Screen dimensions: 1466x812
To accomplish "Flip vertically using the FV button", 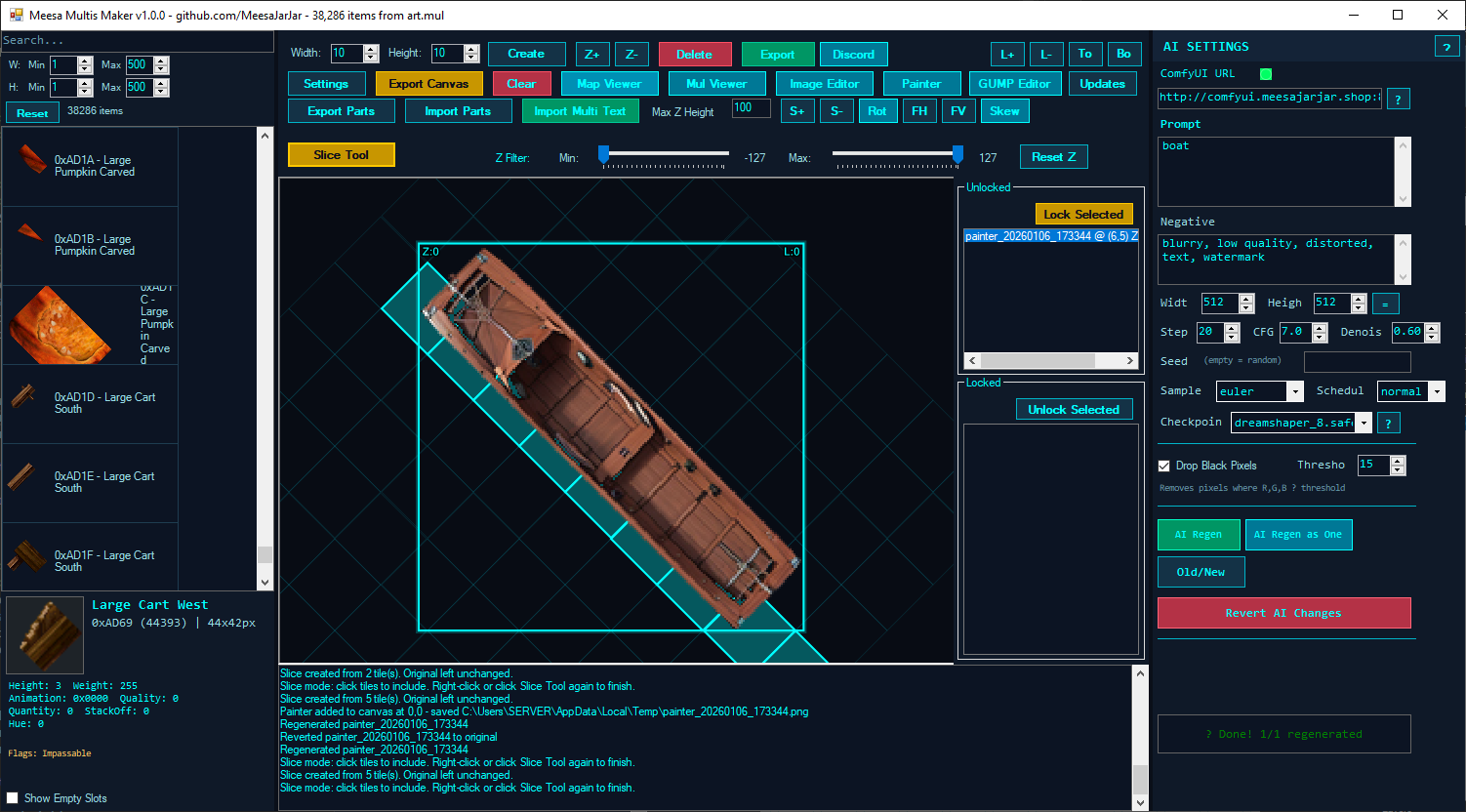I will (958, 111).
